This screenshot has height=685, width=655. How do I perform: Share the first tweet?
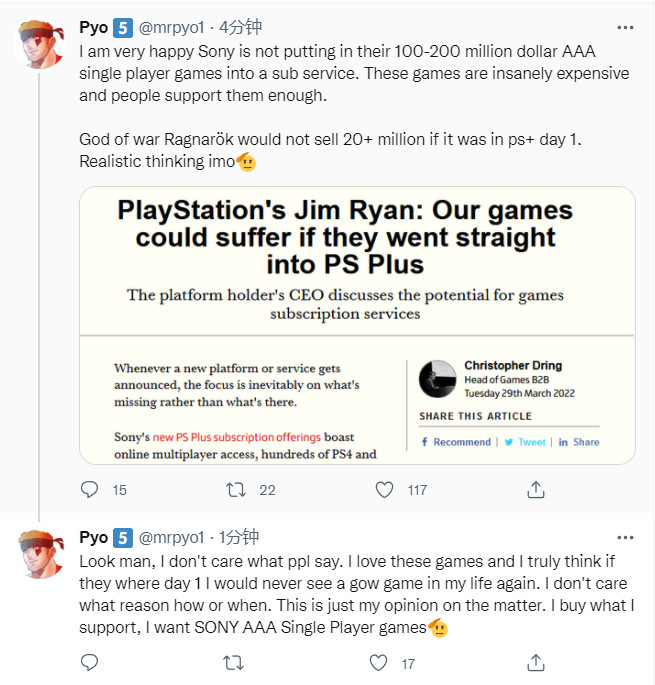point(536,489)
